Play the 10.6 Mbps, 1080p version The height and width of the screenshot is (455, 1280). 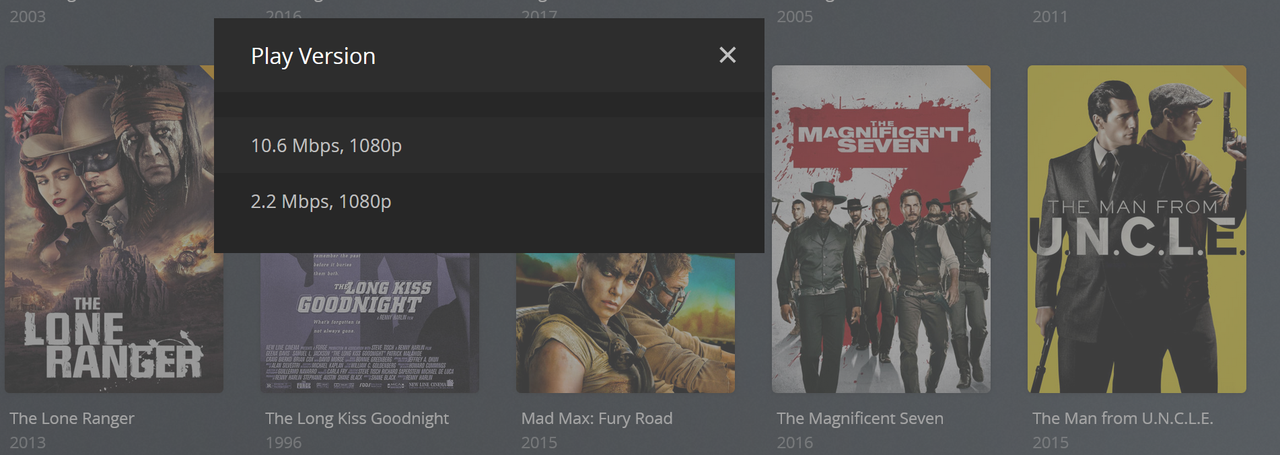point(489,146)
